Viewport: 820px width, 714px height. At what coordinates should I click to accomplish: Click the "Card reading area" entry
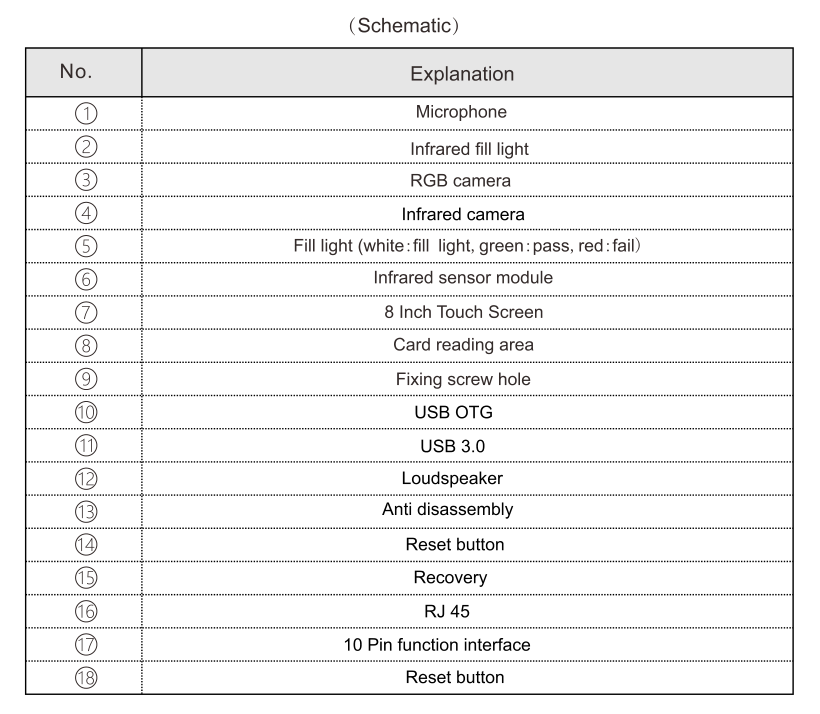[463, 346]
